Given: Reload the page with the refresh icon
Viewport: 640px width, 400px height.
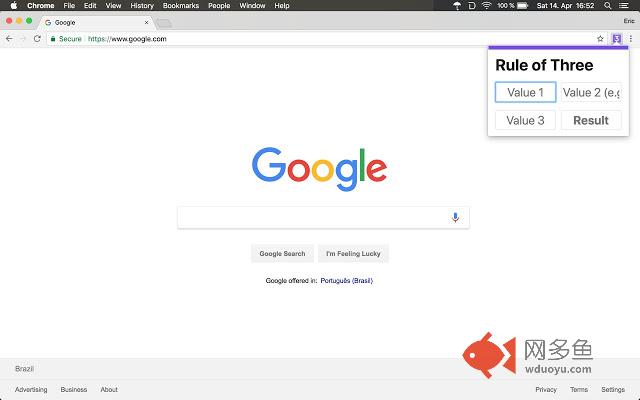Looking at the screenshot, I should pos(37,39).
